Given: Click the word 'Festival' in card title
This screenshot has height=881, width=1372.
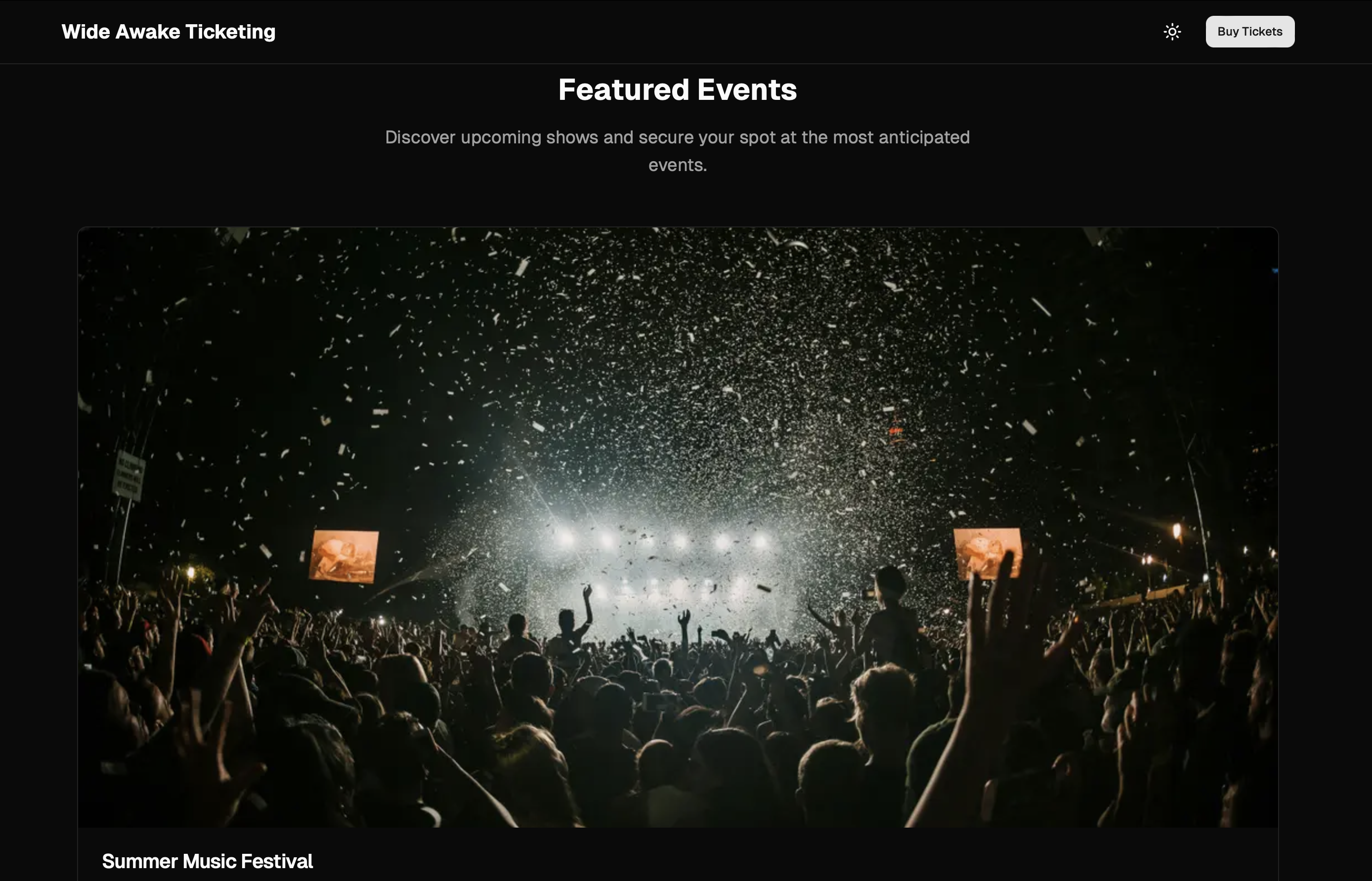Looking at the screenshot, I should (x=277, y=861).
